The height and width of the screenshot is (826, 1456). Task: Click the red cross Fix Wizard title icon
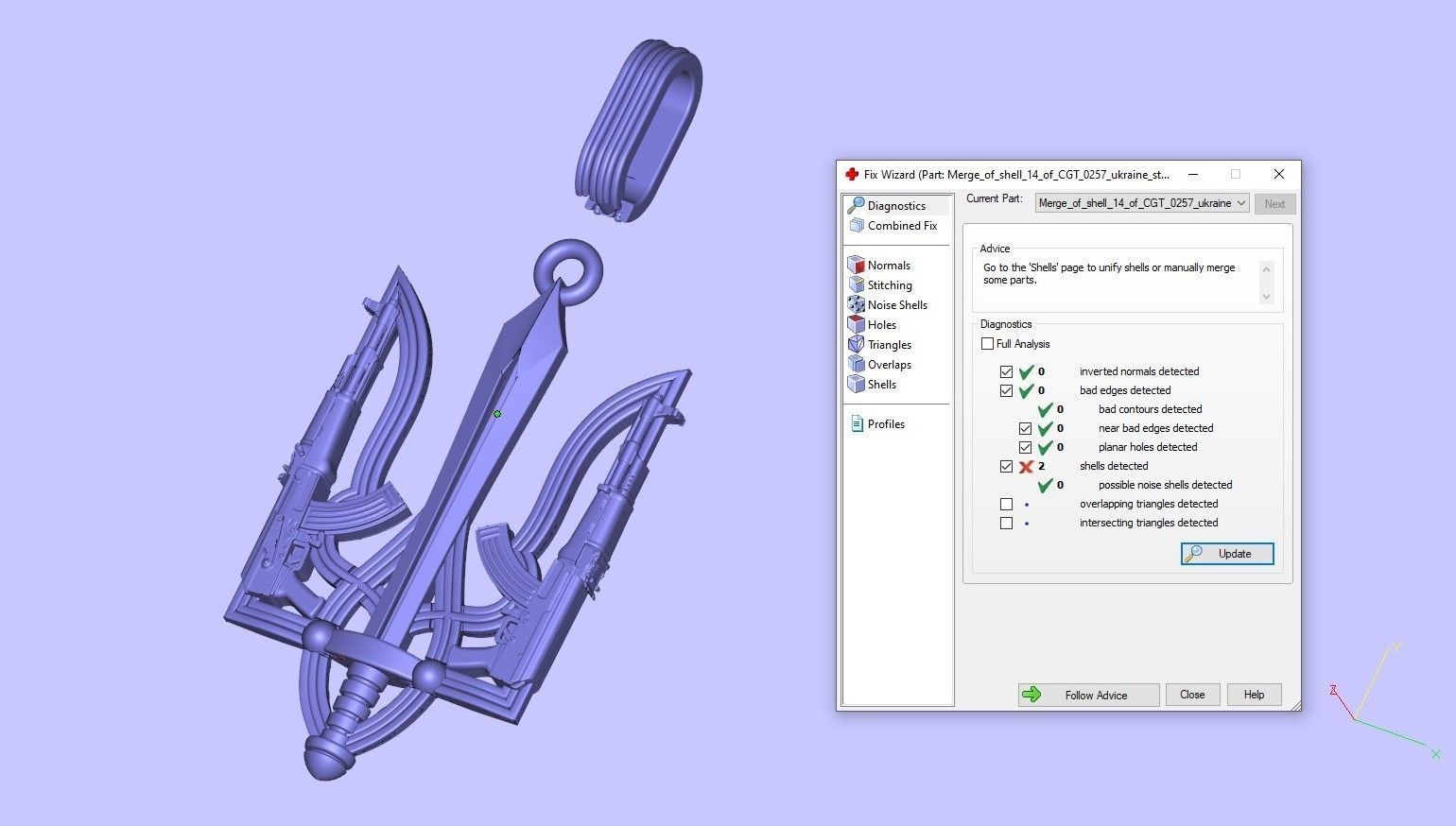tap(851, 174)
